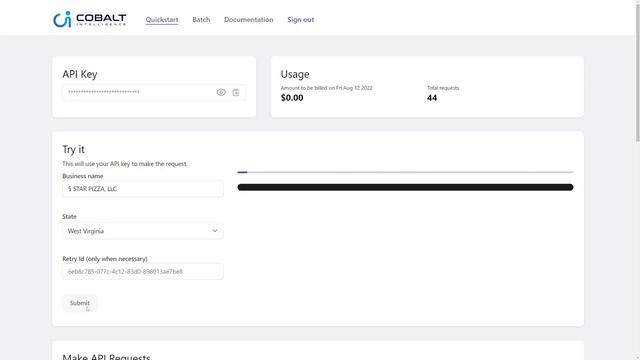Click the request progress bar
Image resolution: width=640 pixels, height=360 pixels.
tap(405, 172)
